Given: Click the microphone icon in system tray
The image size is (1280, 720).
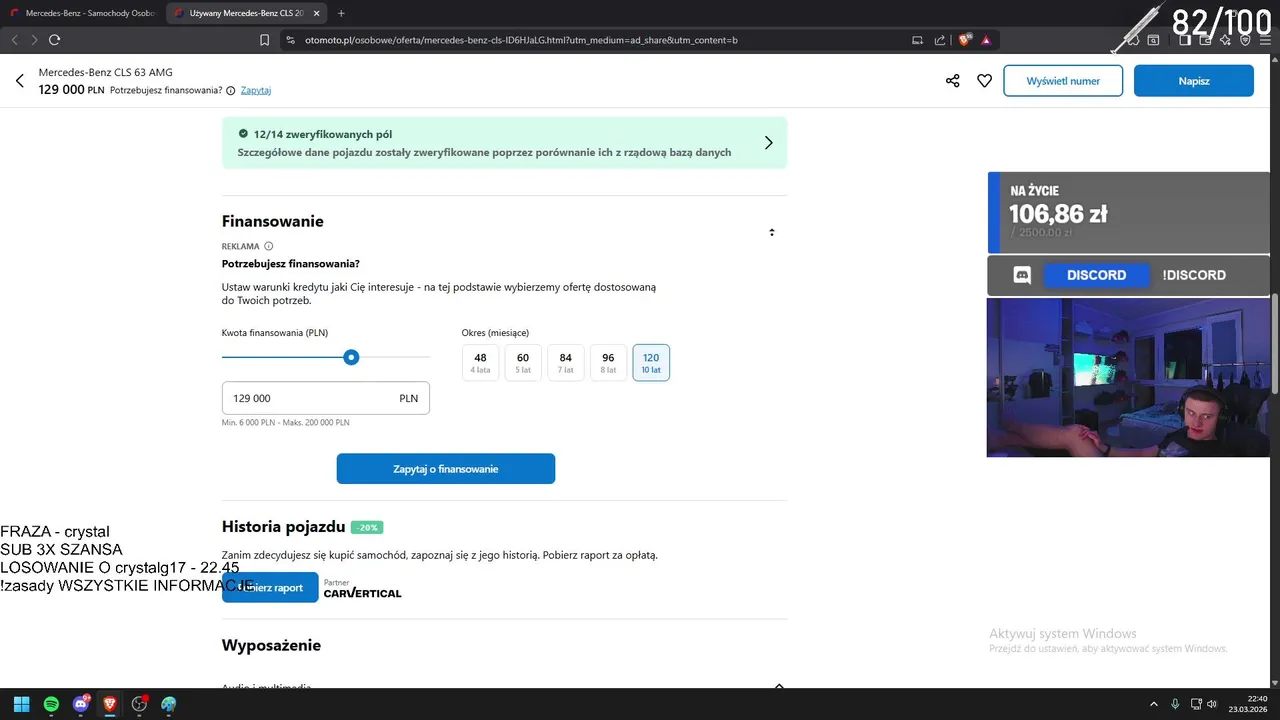Looking at the screenshot, I should 1175,704.
